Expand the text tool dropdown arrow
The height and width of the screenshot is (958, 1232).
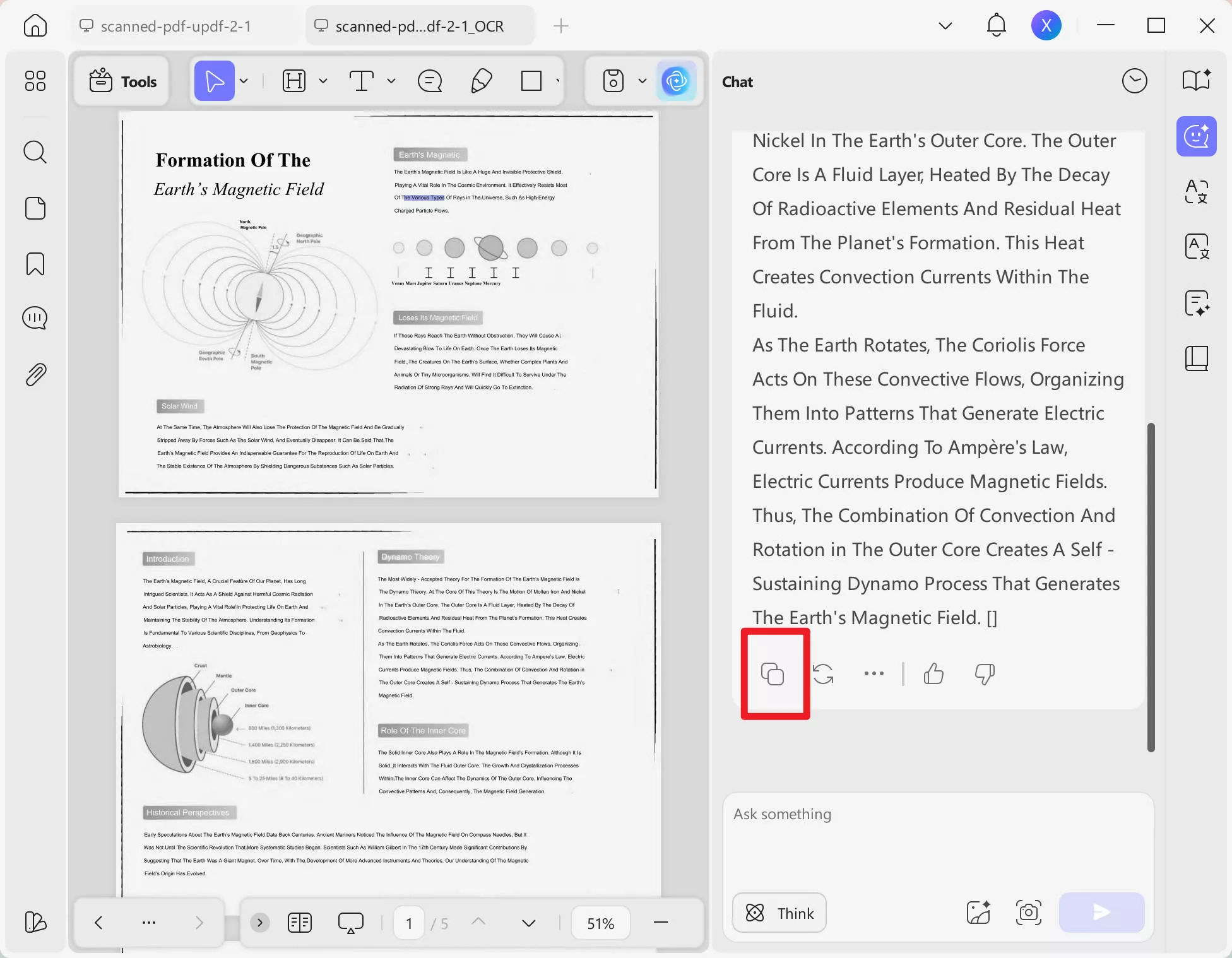(391, 81)
